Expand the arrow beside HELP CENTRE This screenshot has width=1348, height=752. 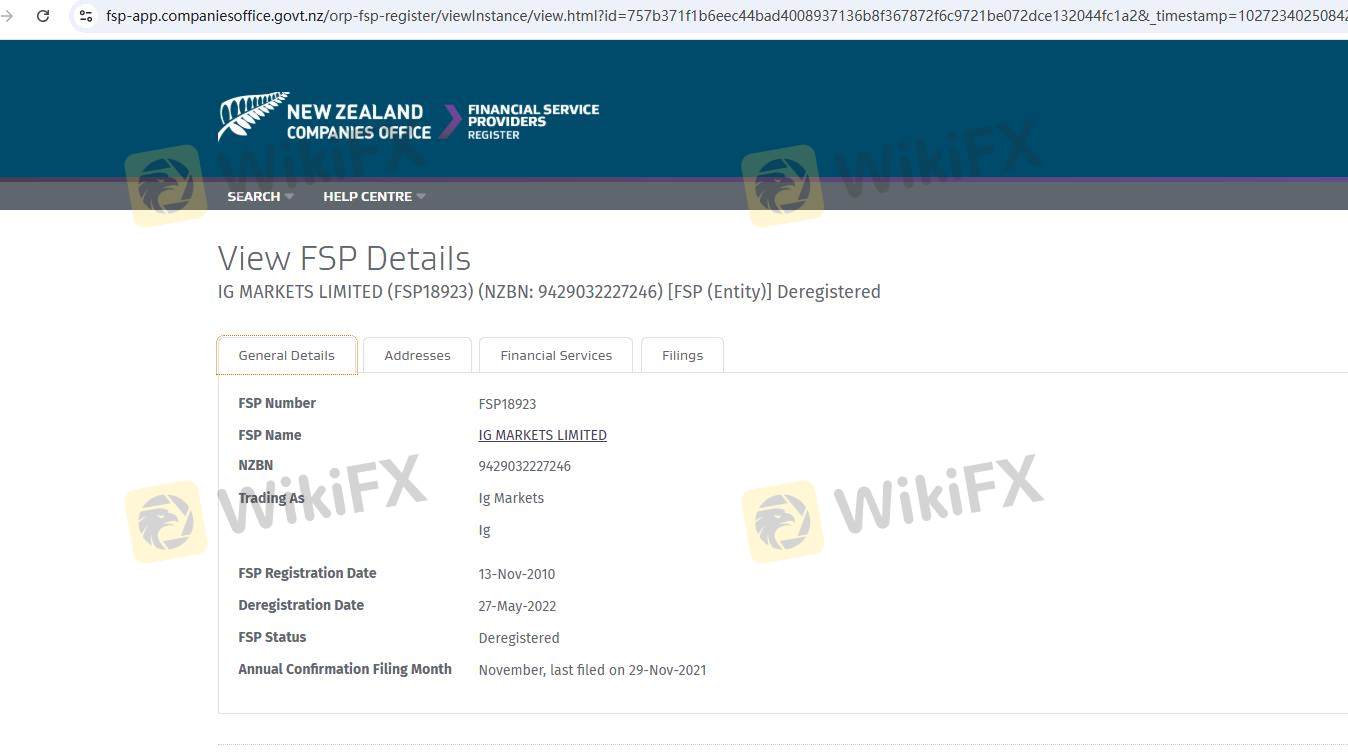421,196
